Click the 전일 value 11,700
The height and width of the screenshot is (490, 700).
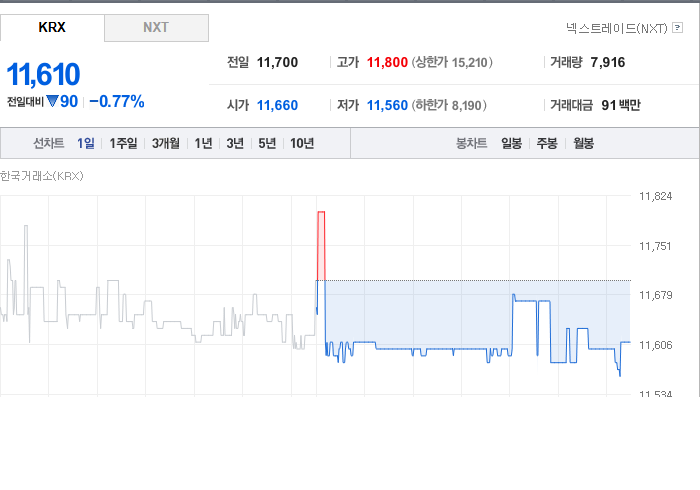click(x=277, y=62)
